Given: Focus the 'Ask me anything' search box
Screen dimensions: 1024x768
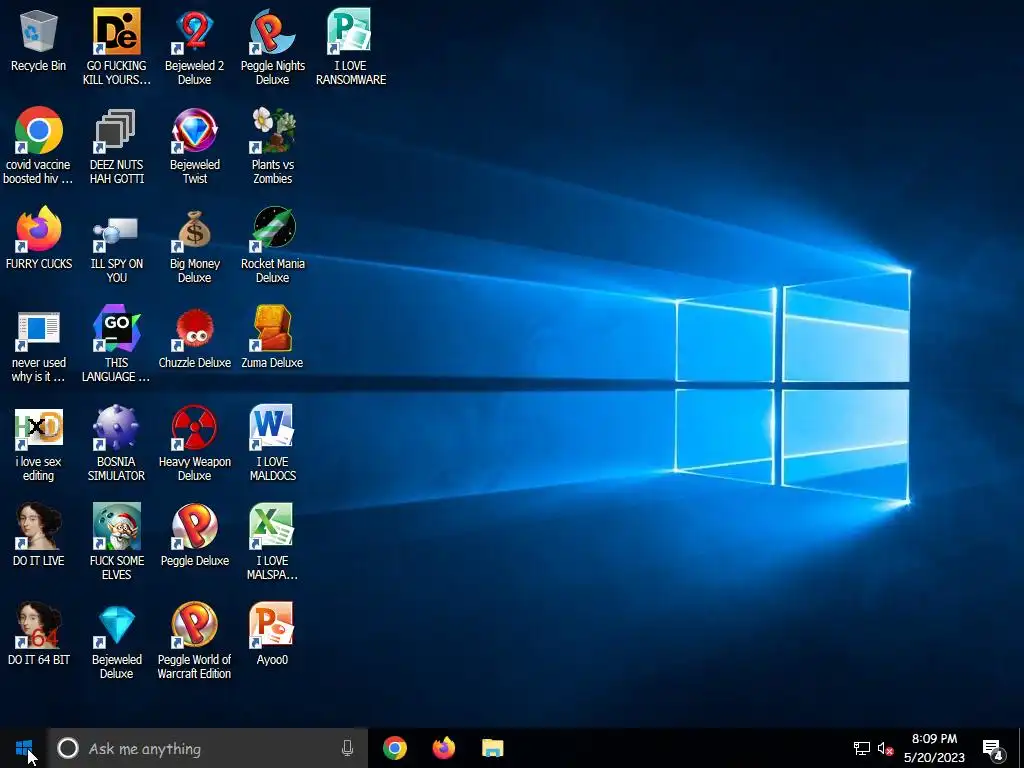Looking at the screenshot, I should (x=208, y=748).
